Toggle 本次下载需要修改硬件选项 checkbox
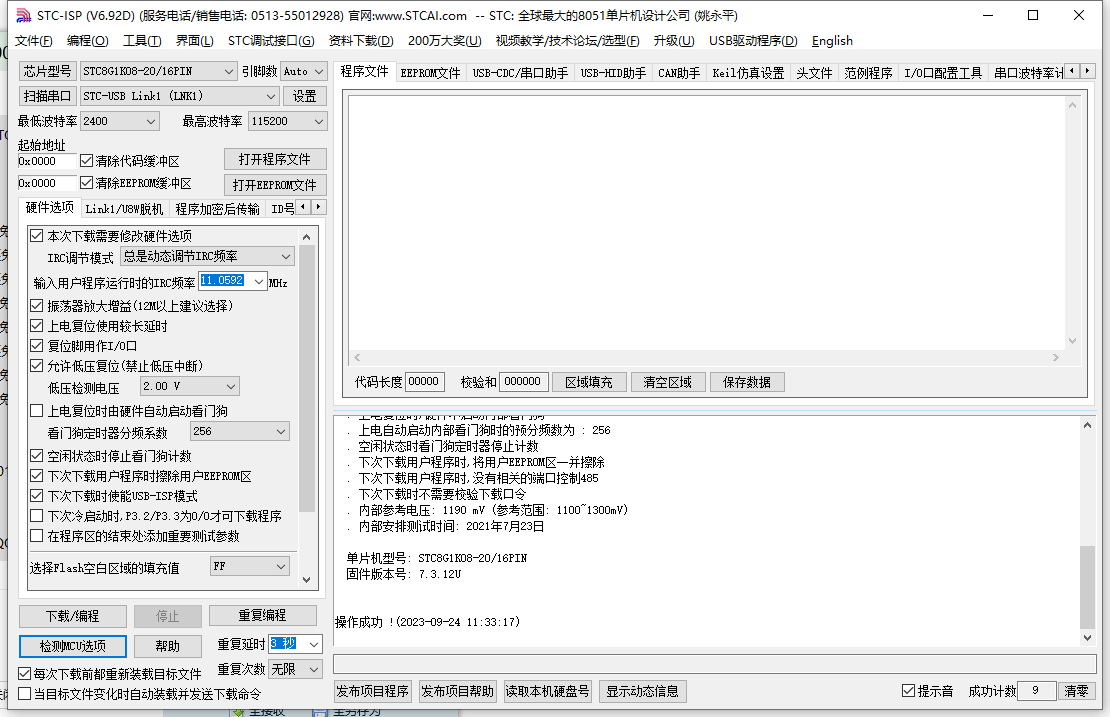This screenshot has width=1110, height=717. 37,236
